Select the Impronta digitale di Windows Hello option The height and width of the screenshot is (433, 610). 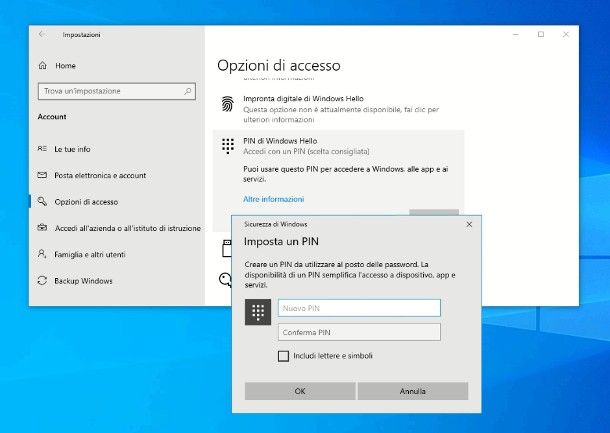pos(303,99)
